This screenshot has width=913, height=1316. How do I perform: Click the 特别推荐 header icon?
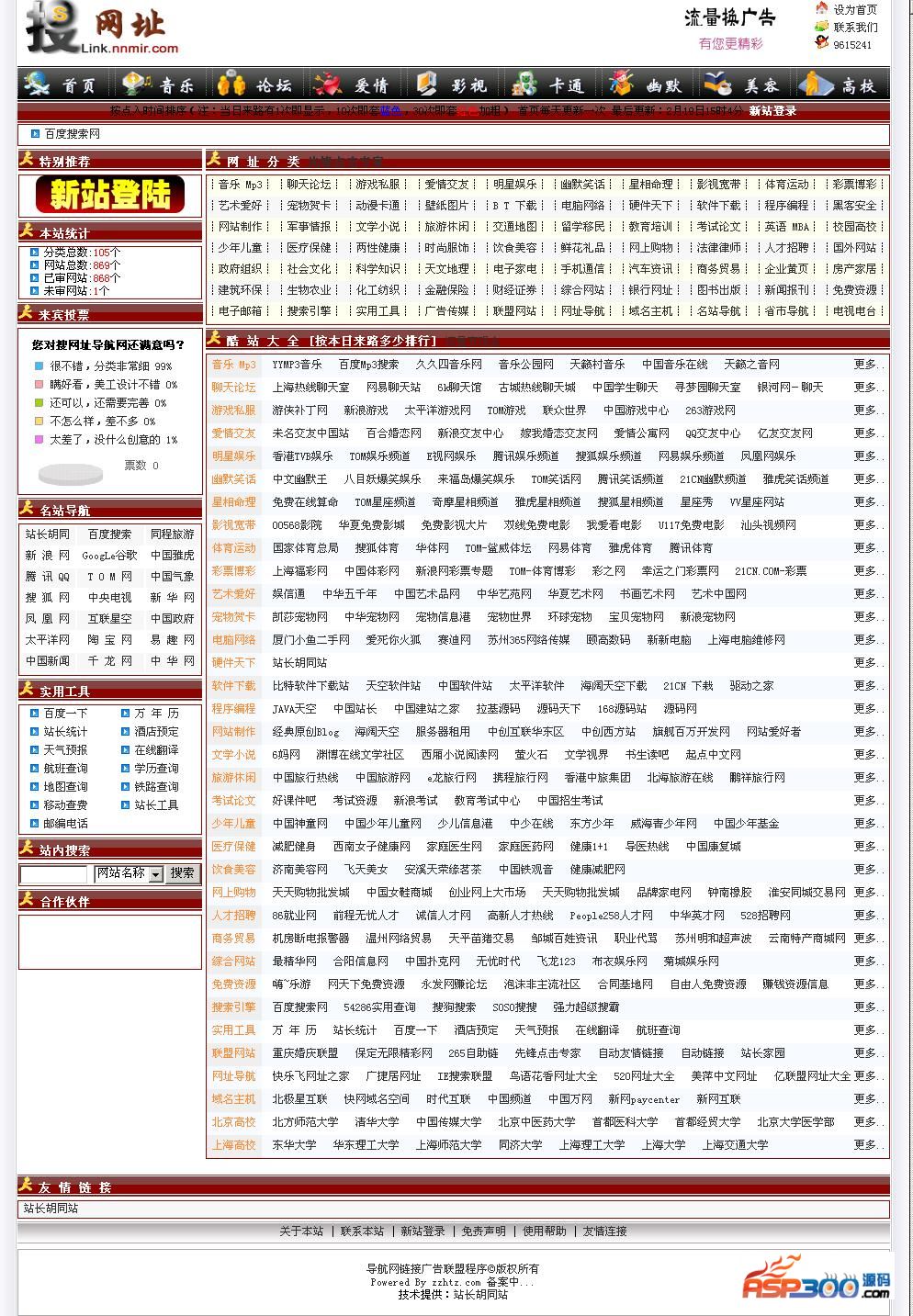[27, 159]
